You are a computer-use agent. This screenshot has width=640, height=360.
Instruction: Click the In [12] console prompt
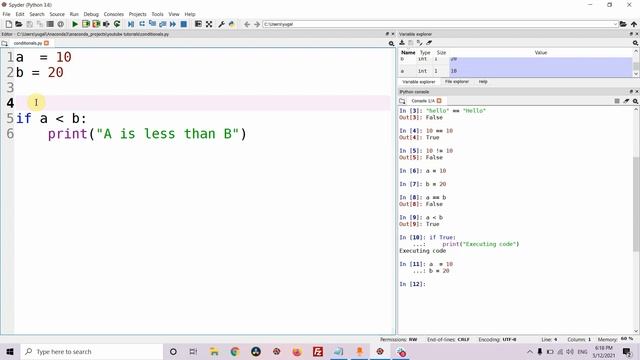pos(412,284)
